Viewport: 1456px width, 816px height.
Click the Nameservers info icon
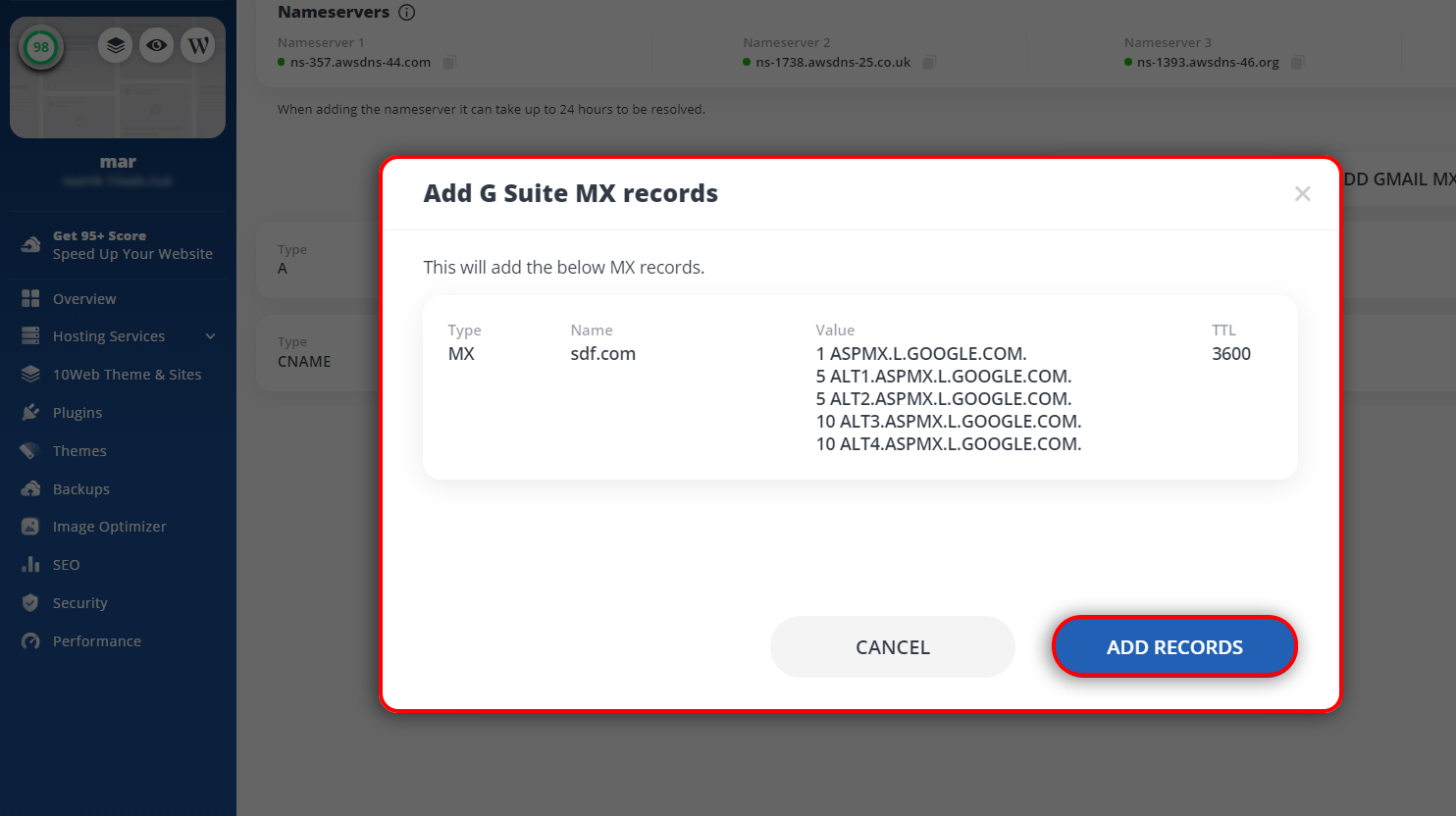[x=407, y=13]
